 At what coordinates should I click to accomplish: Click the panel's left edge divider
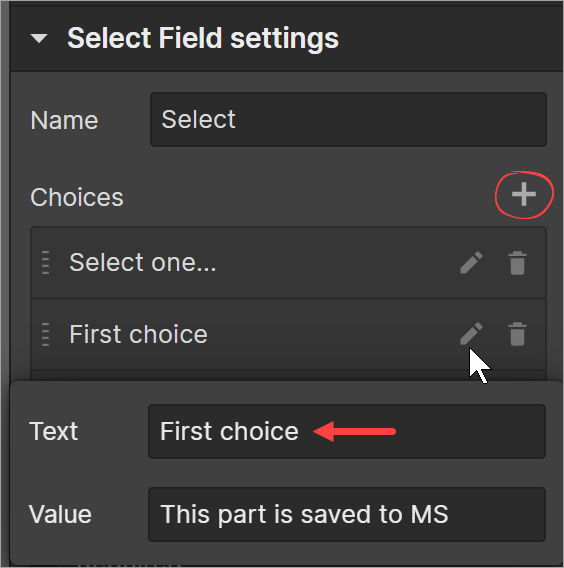(x=5, y=284)
